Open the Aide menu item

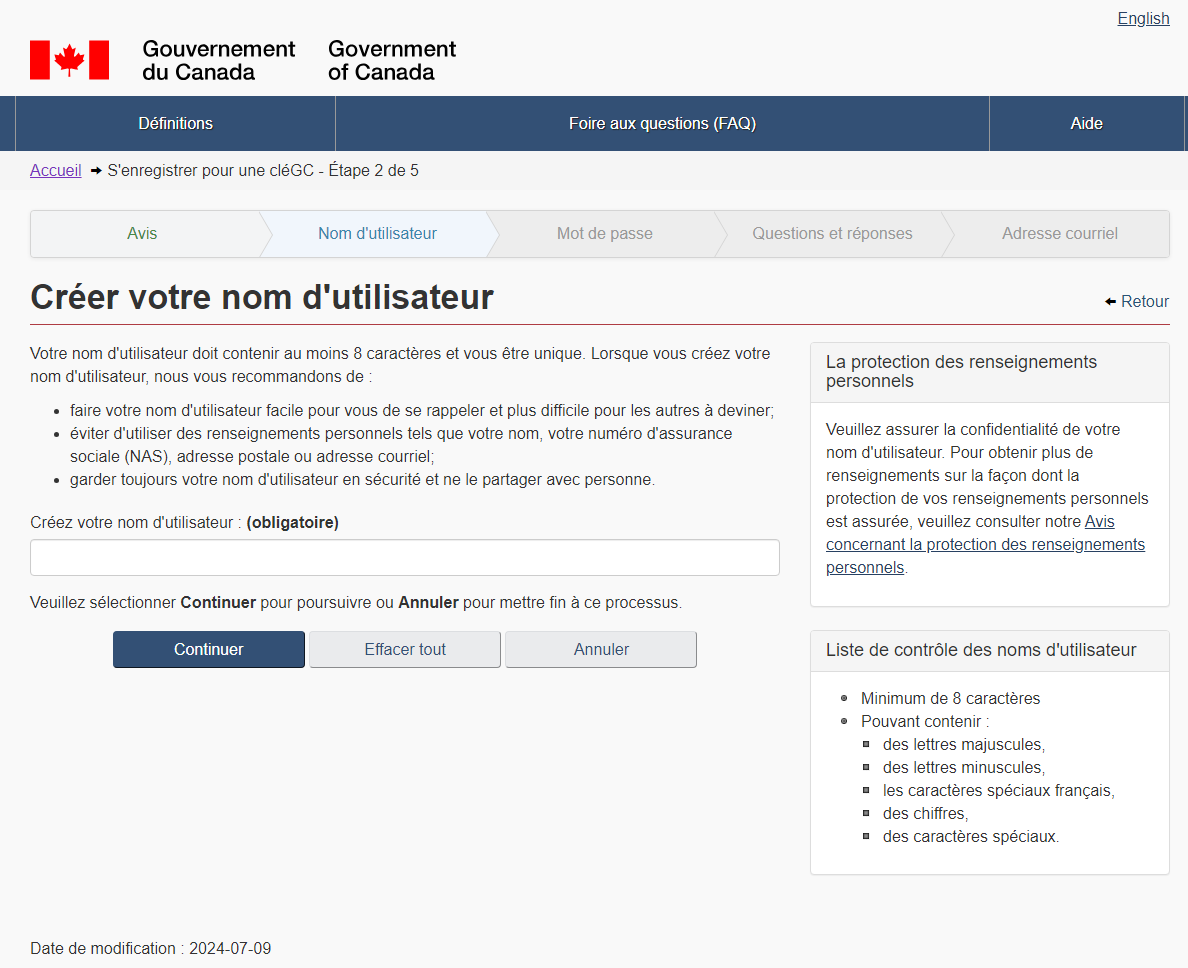click(1086, 124)
